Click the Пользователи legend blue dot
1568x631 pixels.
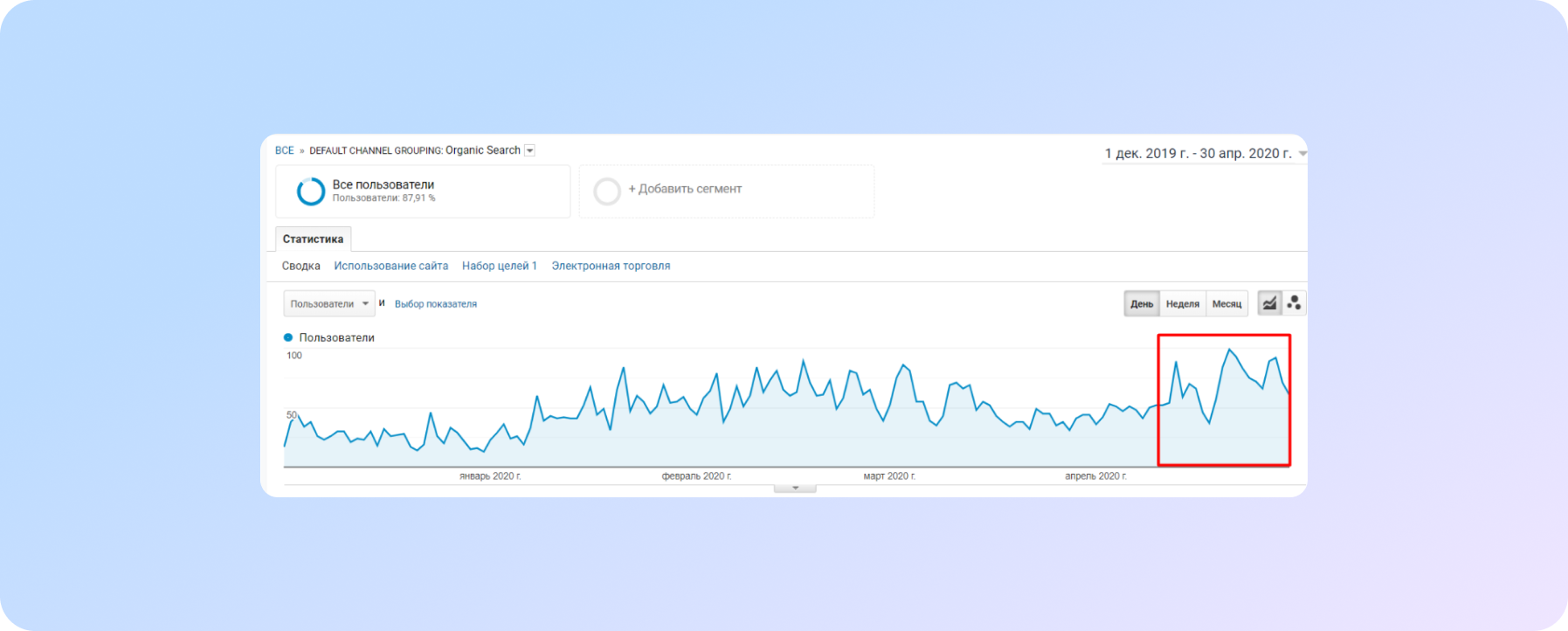click(x=288, y=337)
